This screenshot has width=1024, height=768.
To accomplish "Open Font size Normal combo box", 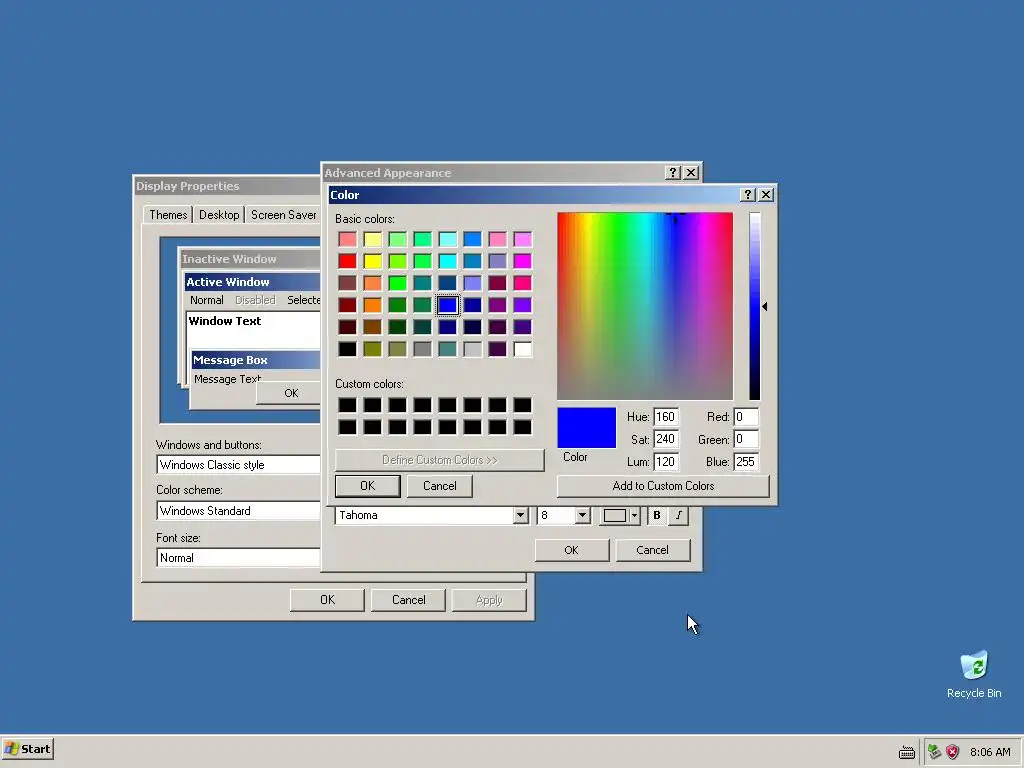I will coord(238,558).
